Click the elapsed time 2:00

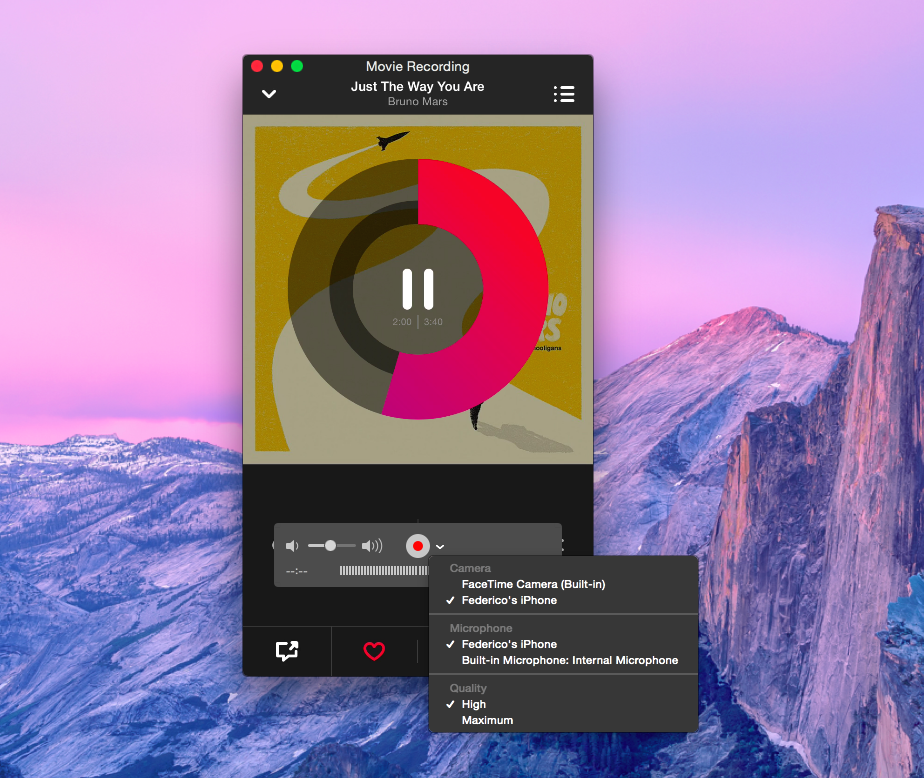pyautogui.click(x=402, y=322)
